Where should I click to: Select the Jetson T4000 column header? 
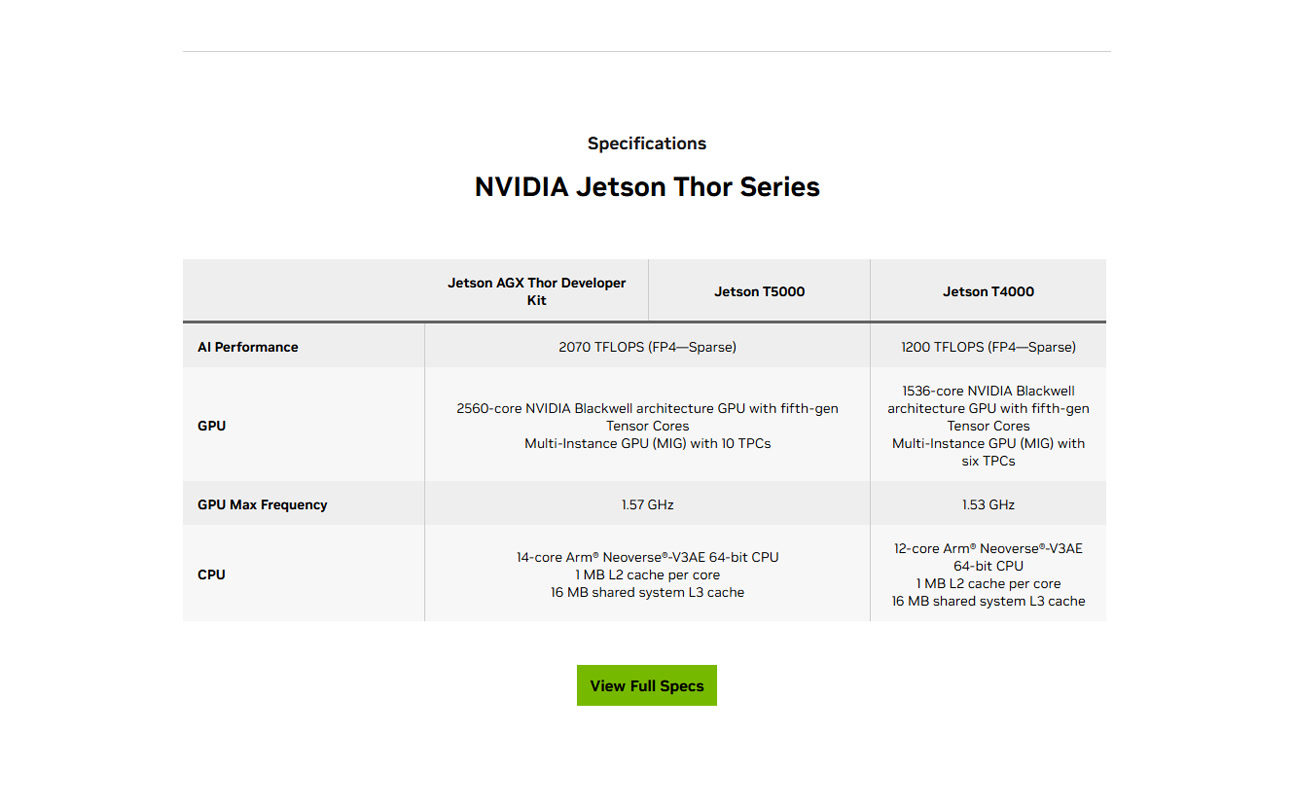[x=988, y=291]
